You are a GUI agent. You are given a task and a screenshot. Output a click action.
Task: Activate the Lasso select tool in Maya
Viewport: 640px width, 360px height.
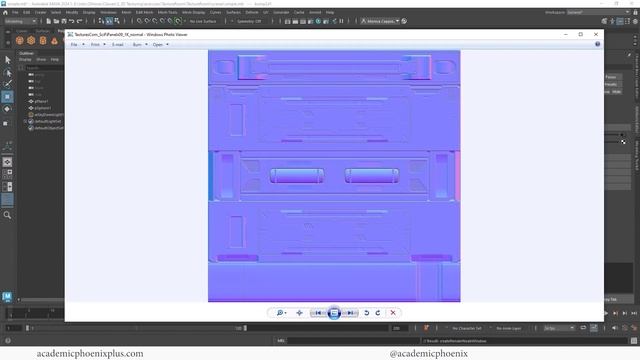[8, 73]
